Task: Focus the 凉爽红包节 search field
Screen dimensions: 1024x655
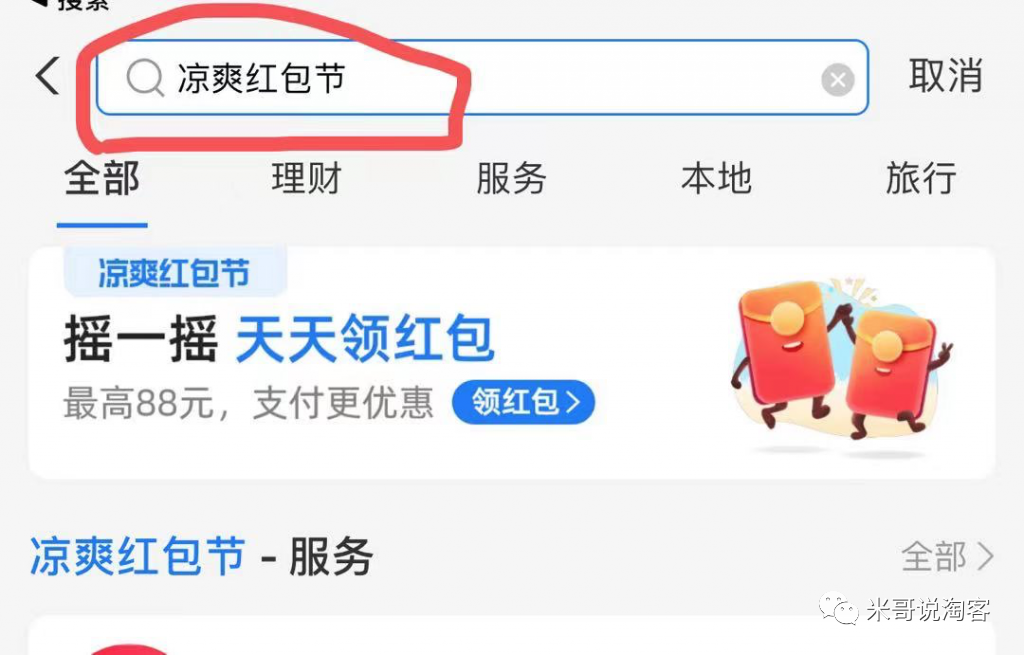Action: (482, 78)
